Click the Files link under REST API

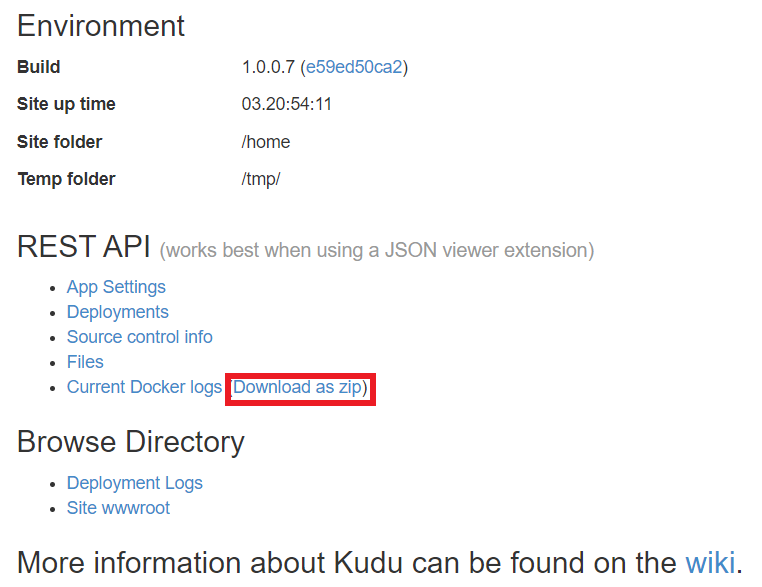(x=85, y=362)
